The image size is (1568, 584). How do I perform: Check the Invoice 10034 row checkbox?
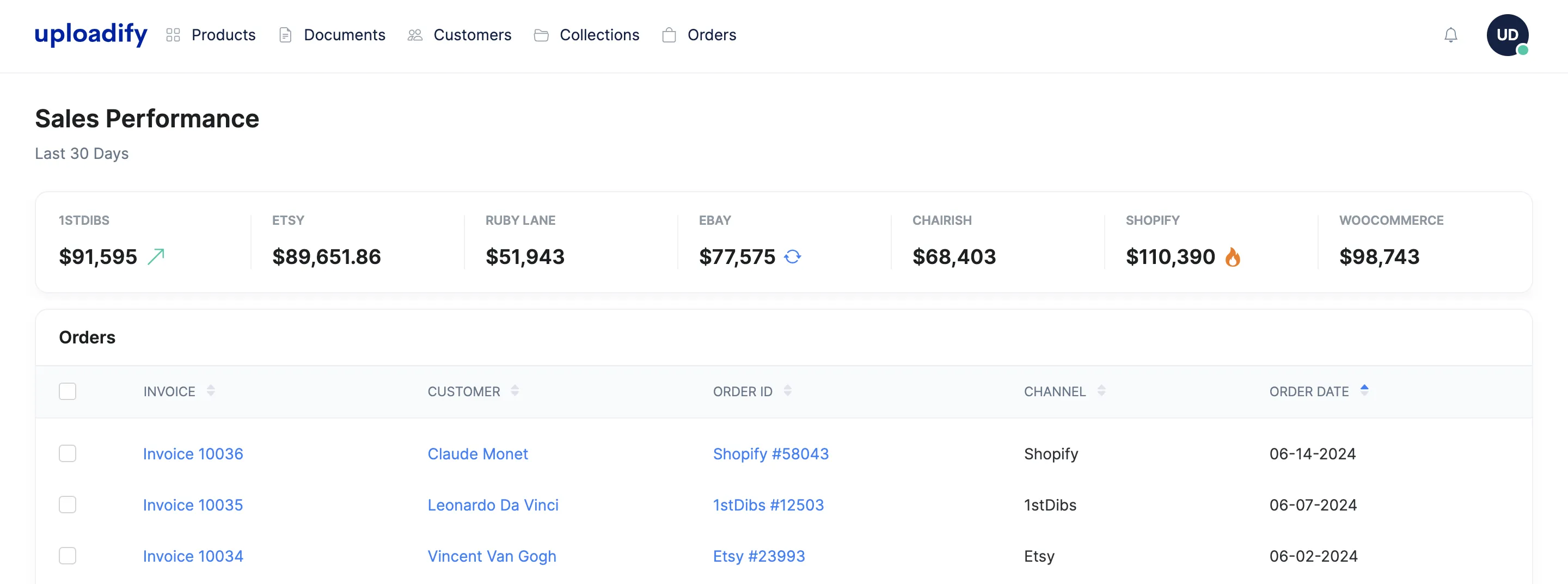68,555
